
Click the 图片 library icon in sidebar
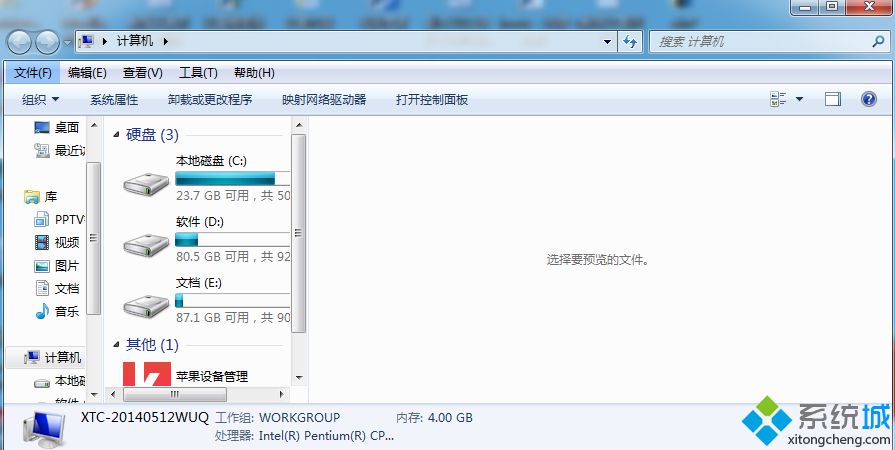[x=42, y=266]
